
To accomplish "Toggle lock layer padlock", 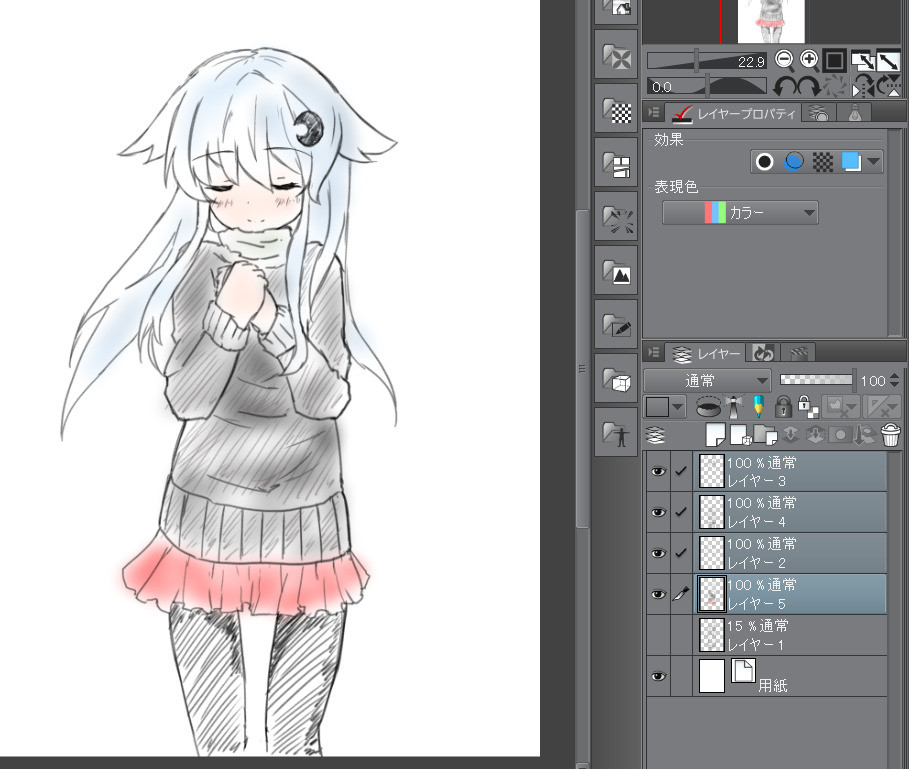I will [783, 407].
